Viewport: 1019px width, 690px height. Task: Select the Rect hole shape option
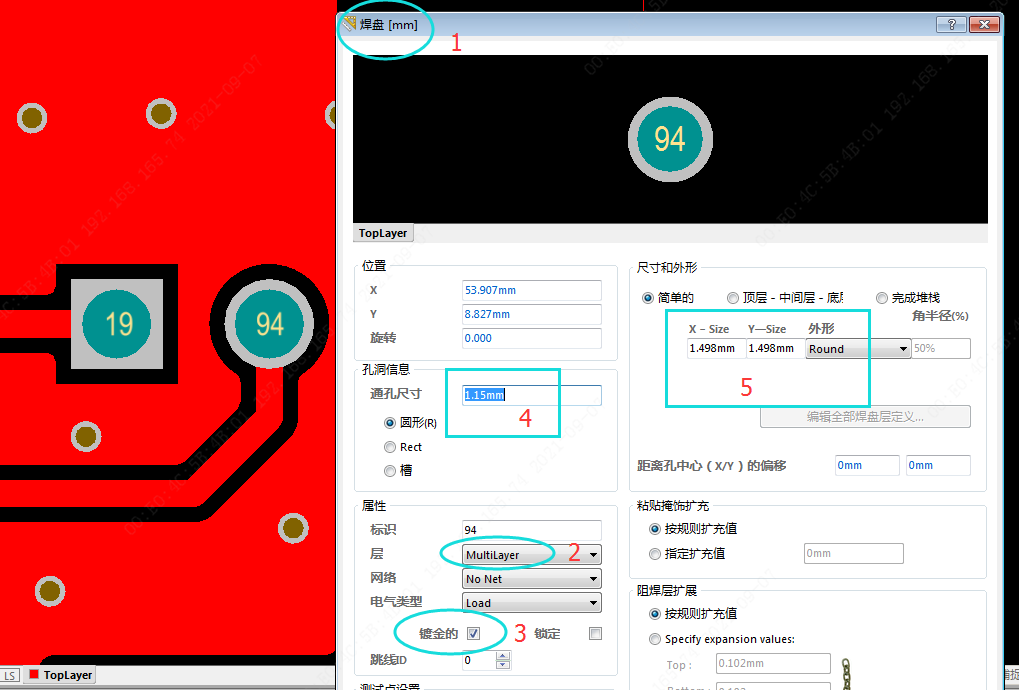[x=391, y=447]
